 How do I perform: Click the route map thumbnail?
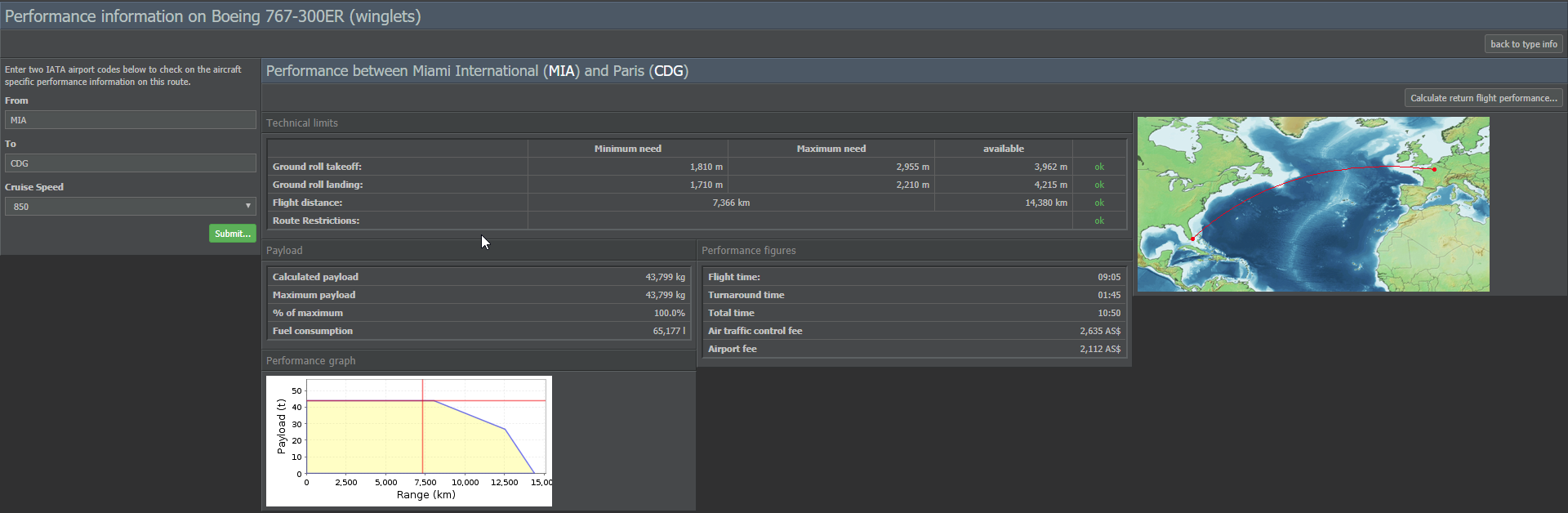tap(1313, 204)
